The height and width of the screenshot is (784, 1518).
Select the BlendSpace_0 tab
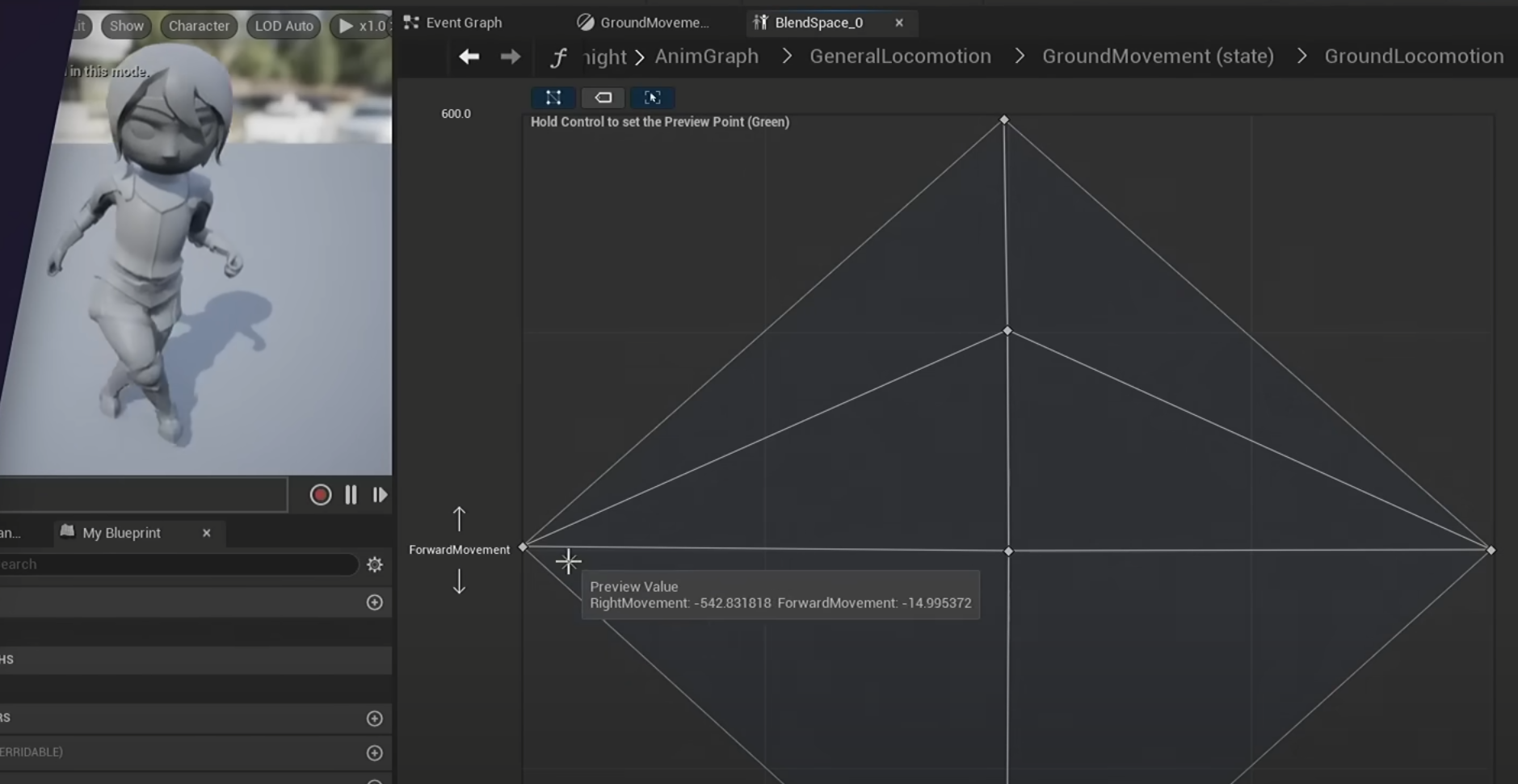coord(818,23)
